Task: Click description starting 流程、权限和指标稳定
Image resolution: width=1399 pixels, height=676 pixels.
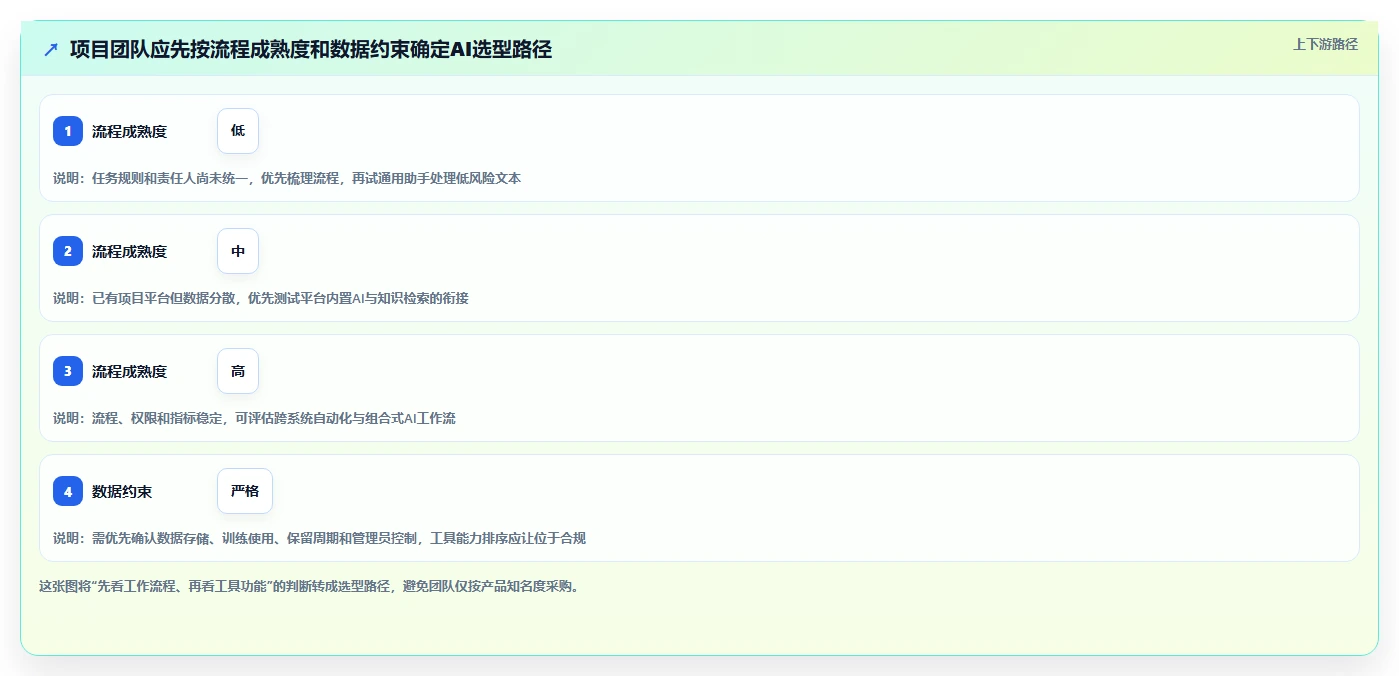Action: tap(254, 418)
